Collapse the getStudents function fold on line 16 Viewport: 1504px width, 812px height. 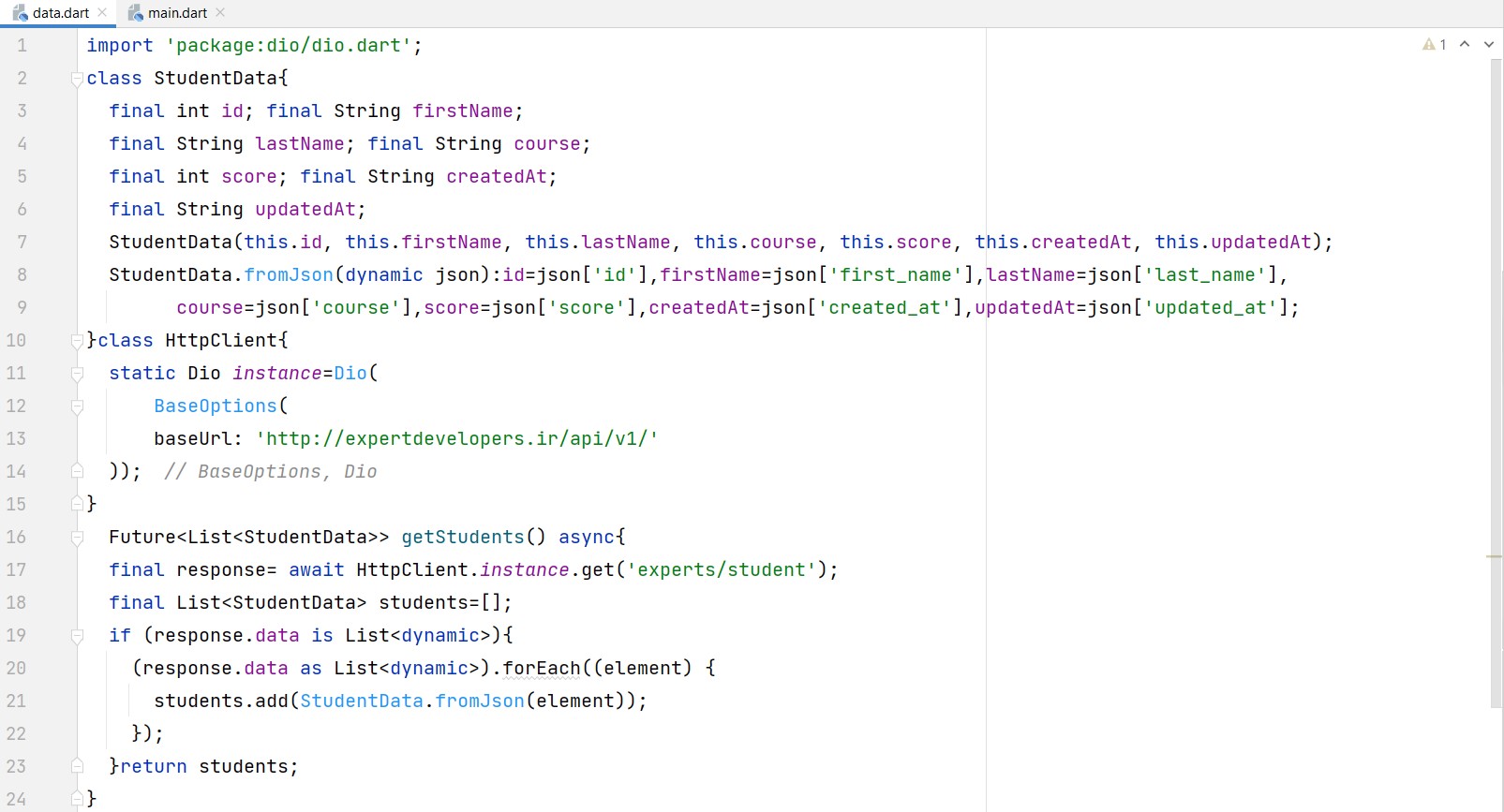(77, 539)
